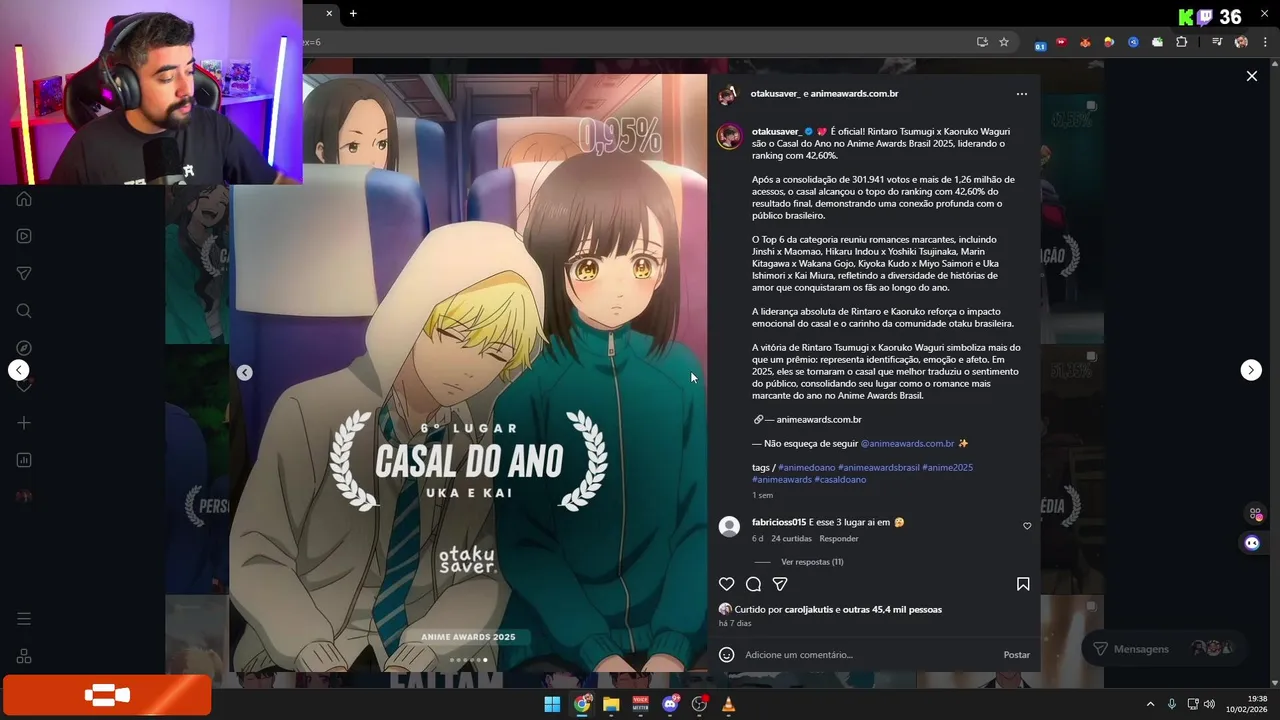Close the post overlay X
Screen dimensions: 1280x720
click(1251, 76)
